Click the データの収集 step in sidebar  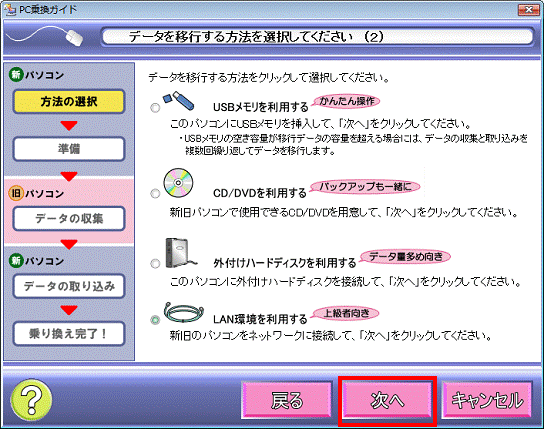coord(69,218)
